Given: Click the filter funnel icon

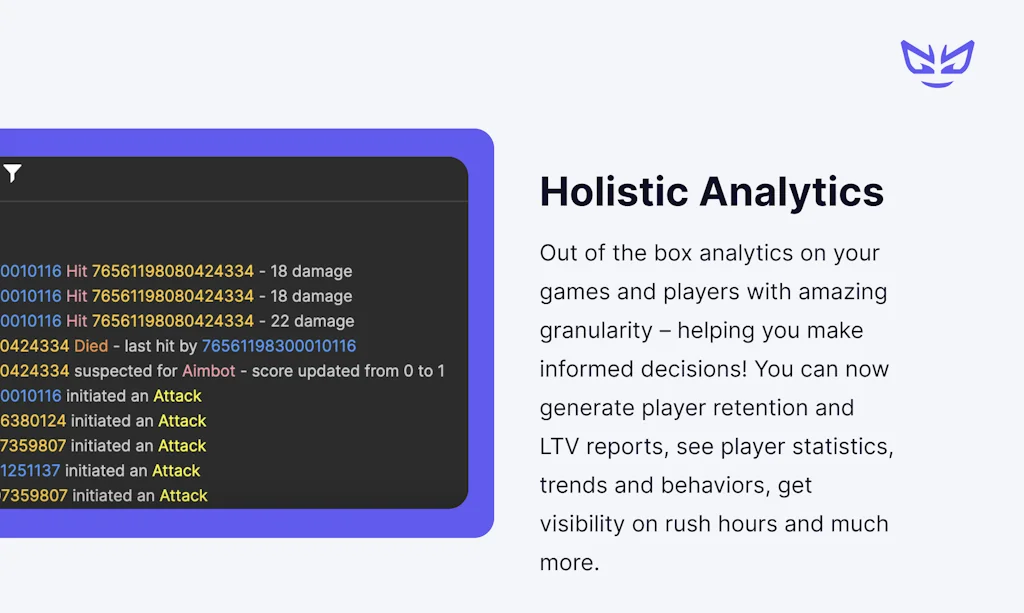Looking at the screenshot, I should click(11, 174).
